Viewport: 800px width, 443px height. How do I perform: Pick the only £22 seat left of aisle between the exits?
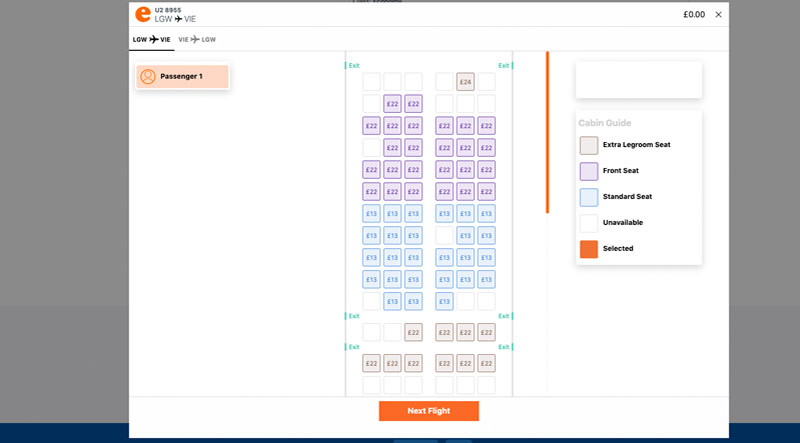click(413, 332)
